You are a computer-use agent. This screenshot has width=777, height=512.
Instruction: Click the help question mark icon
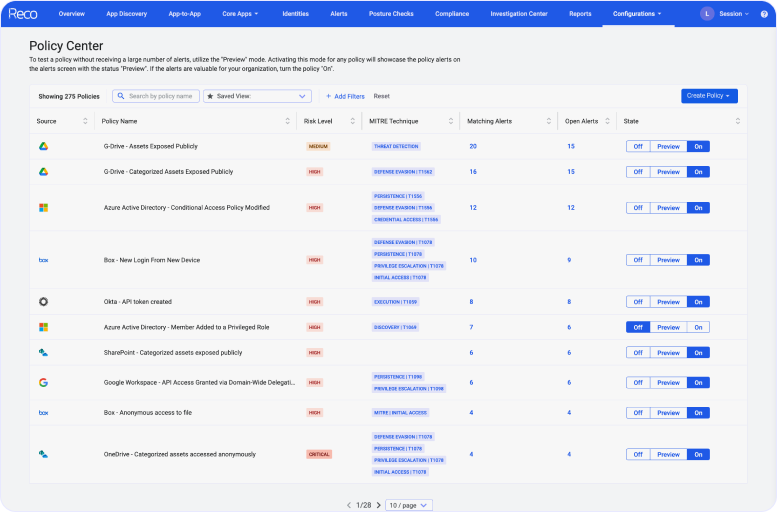tap(763, 14)
